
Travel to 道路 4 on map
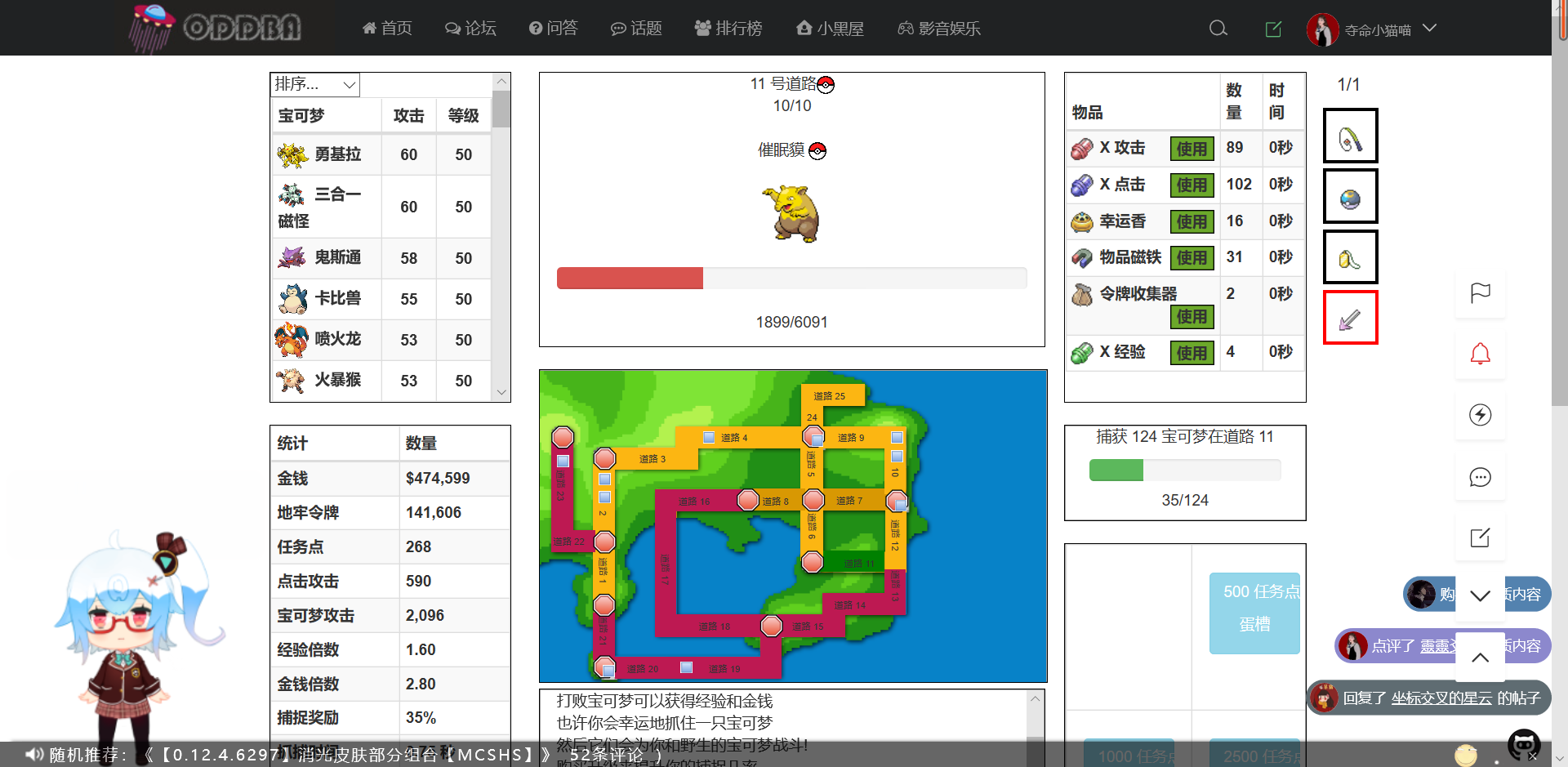tap(734, 438)
